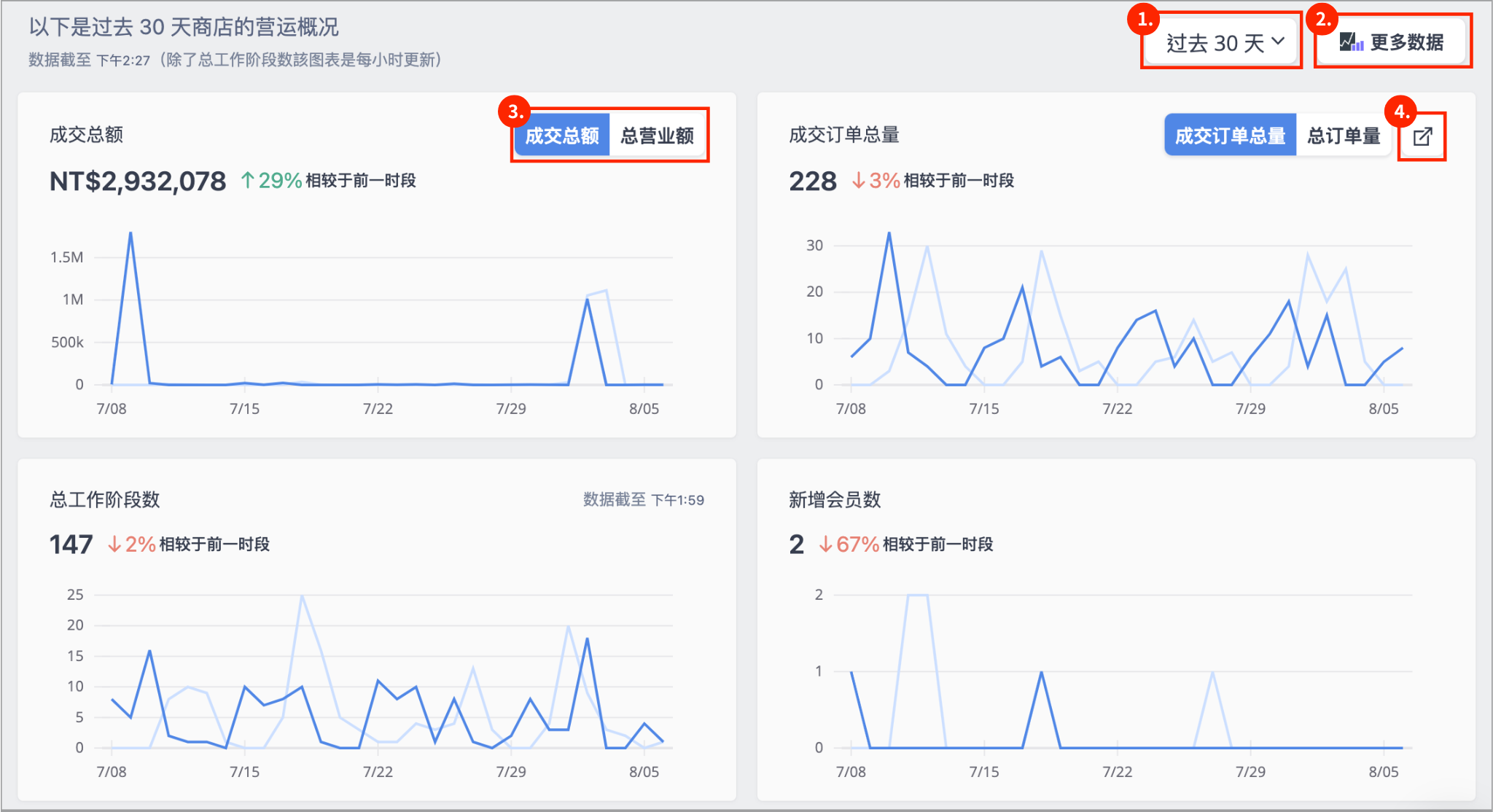Click the 7/15 date label in 总工作阶段数 chart
This screenshot has height=812, width=1493.
(244, 771)
